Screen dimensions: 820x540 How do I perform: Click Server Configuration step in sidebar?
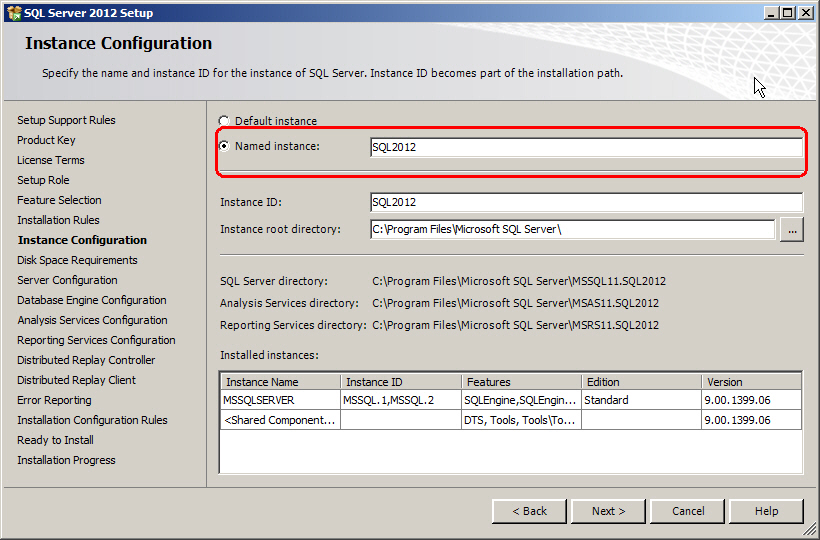click(67, 280)
